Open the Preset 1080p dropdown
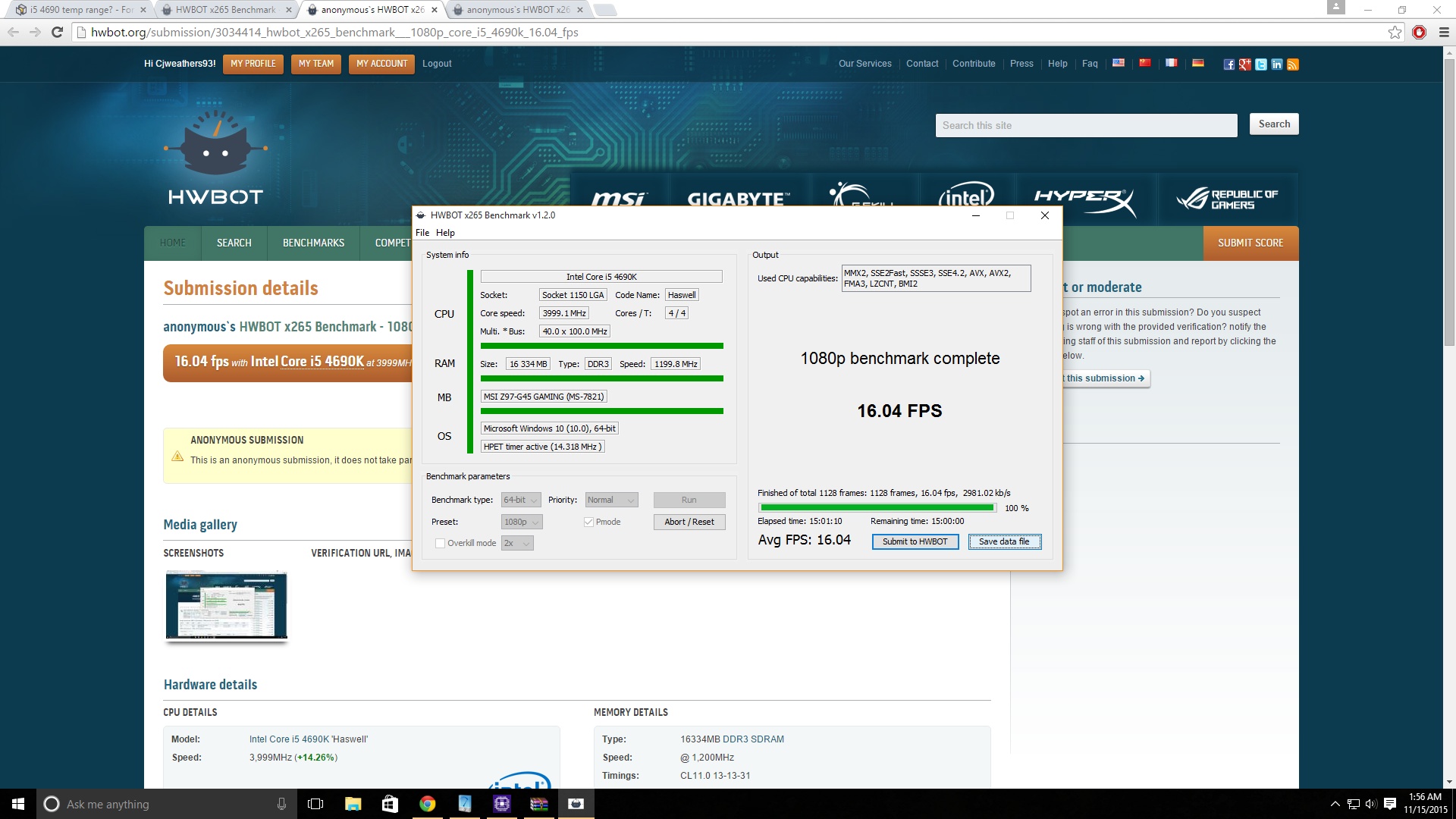This screenshot has height=819, width=1456. pos(522,522)
